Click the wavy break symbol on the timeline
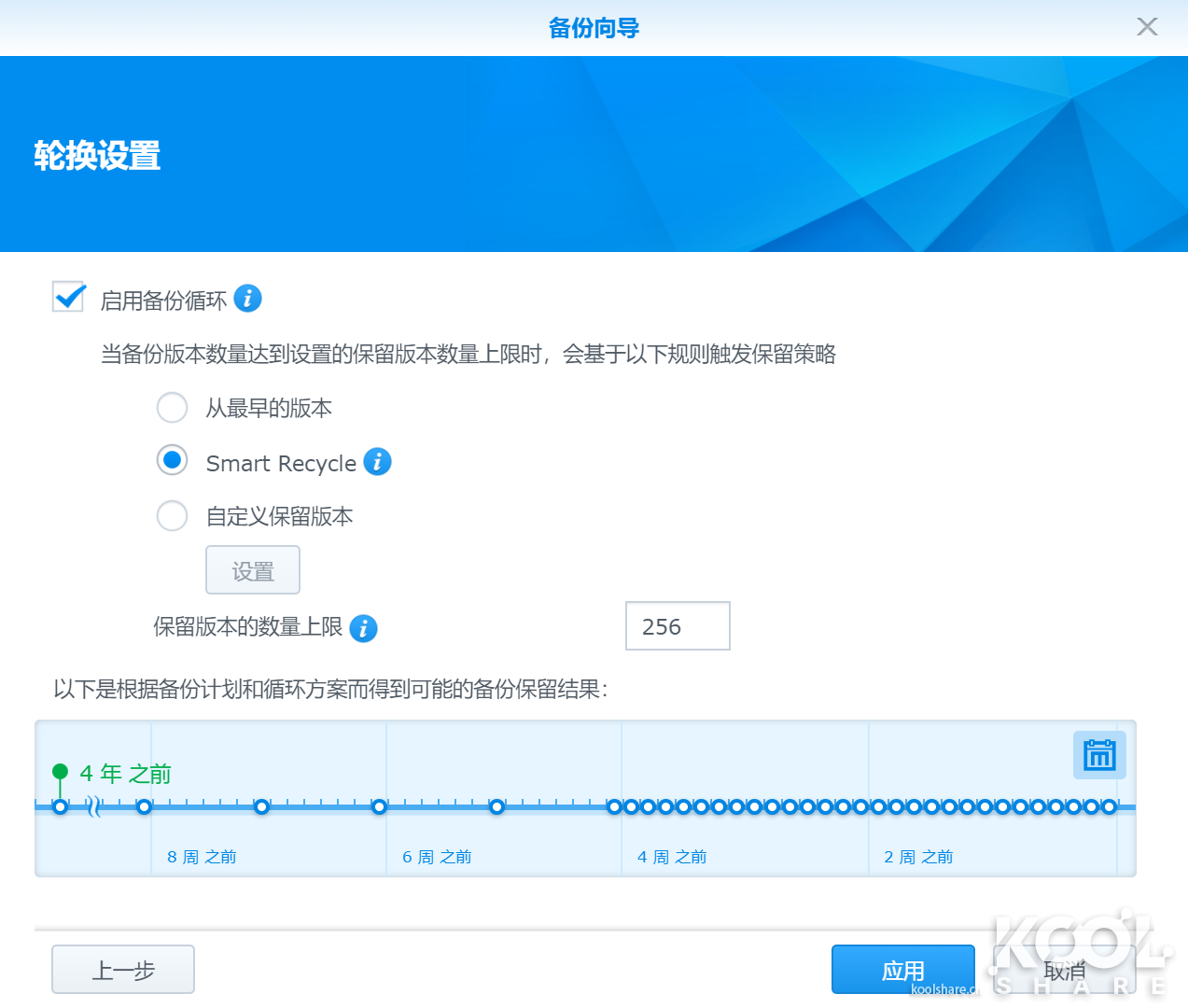 click(x=93, y=806)
